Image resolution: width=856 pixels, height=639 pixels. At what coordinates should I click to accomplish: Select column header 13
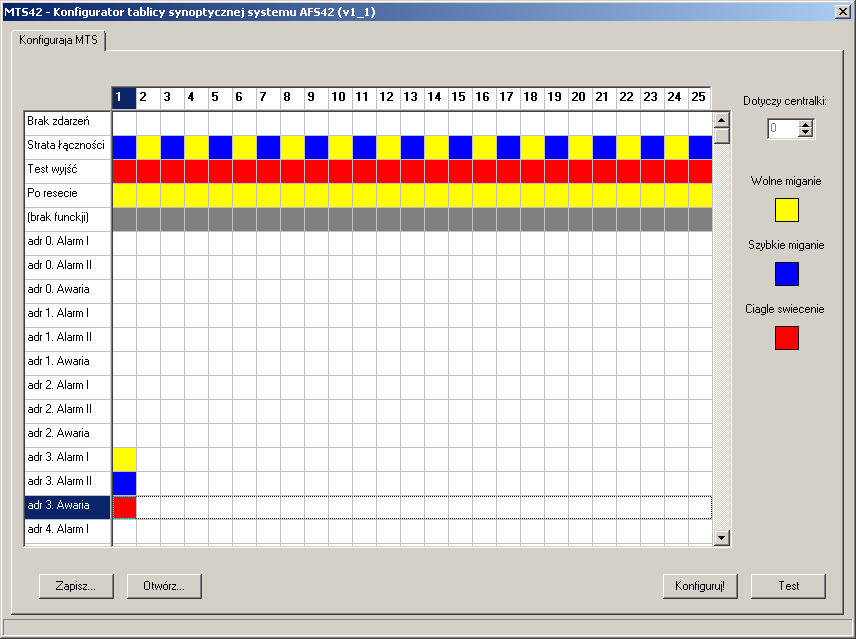[412, 98]
